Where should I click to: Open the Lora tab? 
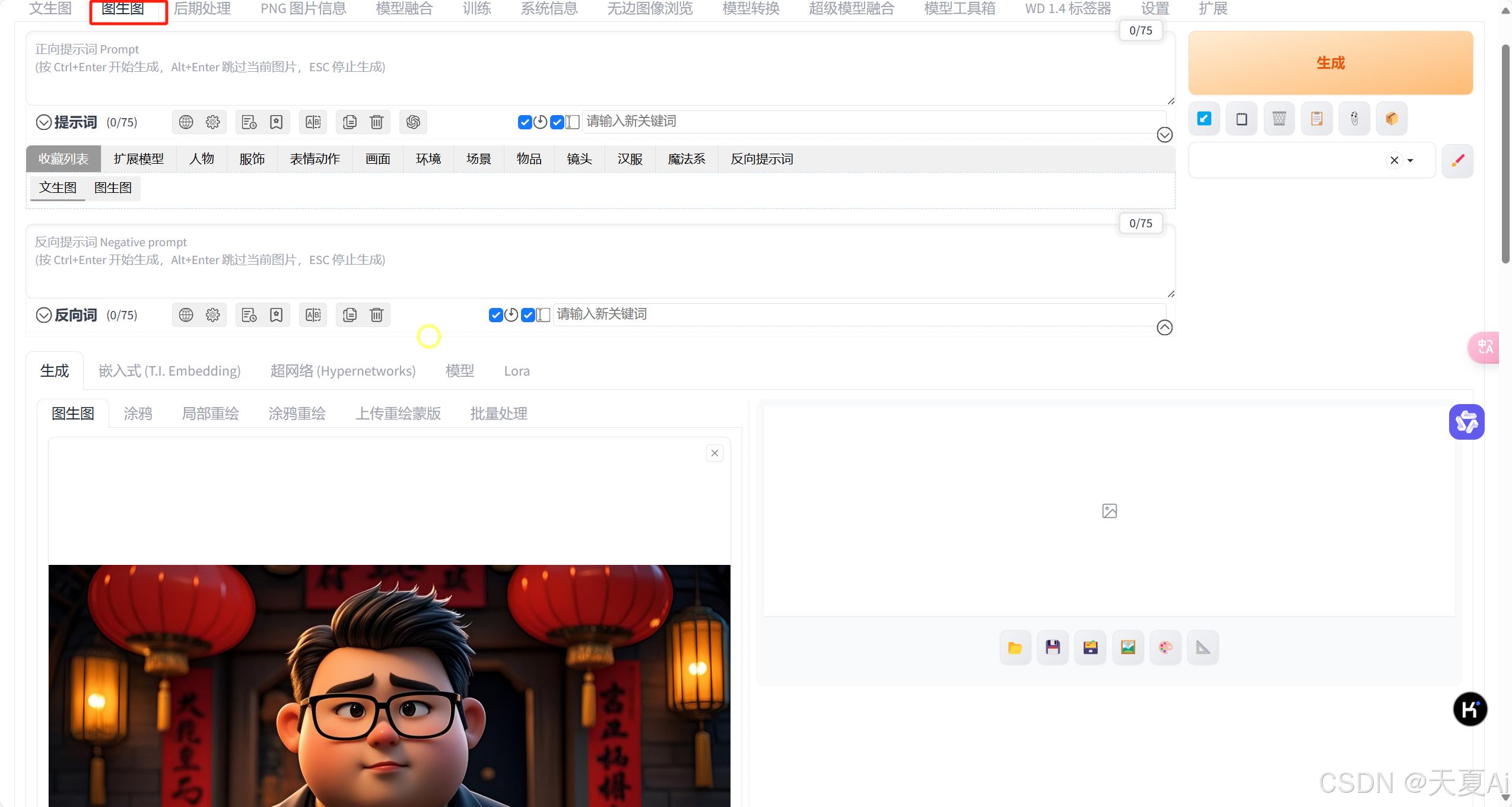[x=516, y=371]
